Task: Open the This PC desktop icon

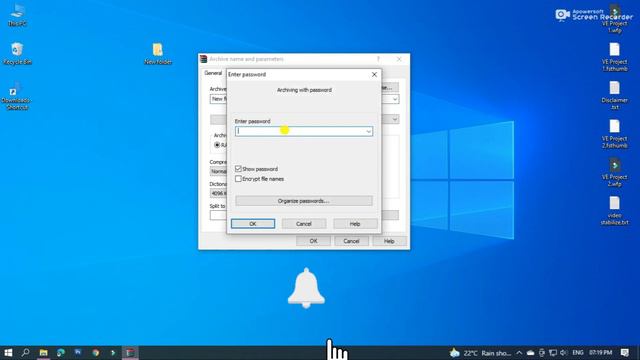Action: pos(17,16)
